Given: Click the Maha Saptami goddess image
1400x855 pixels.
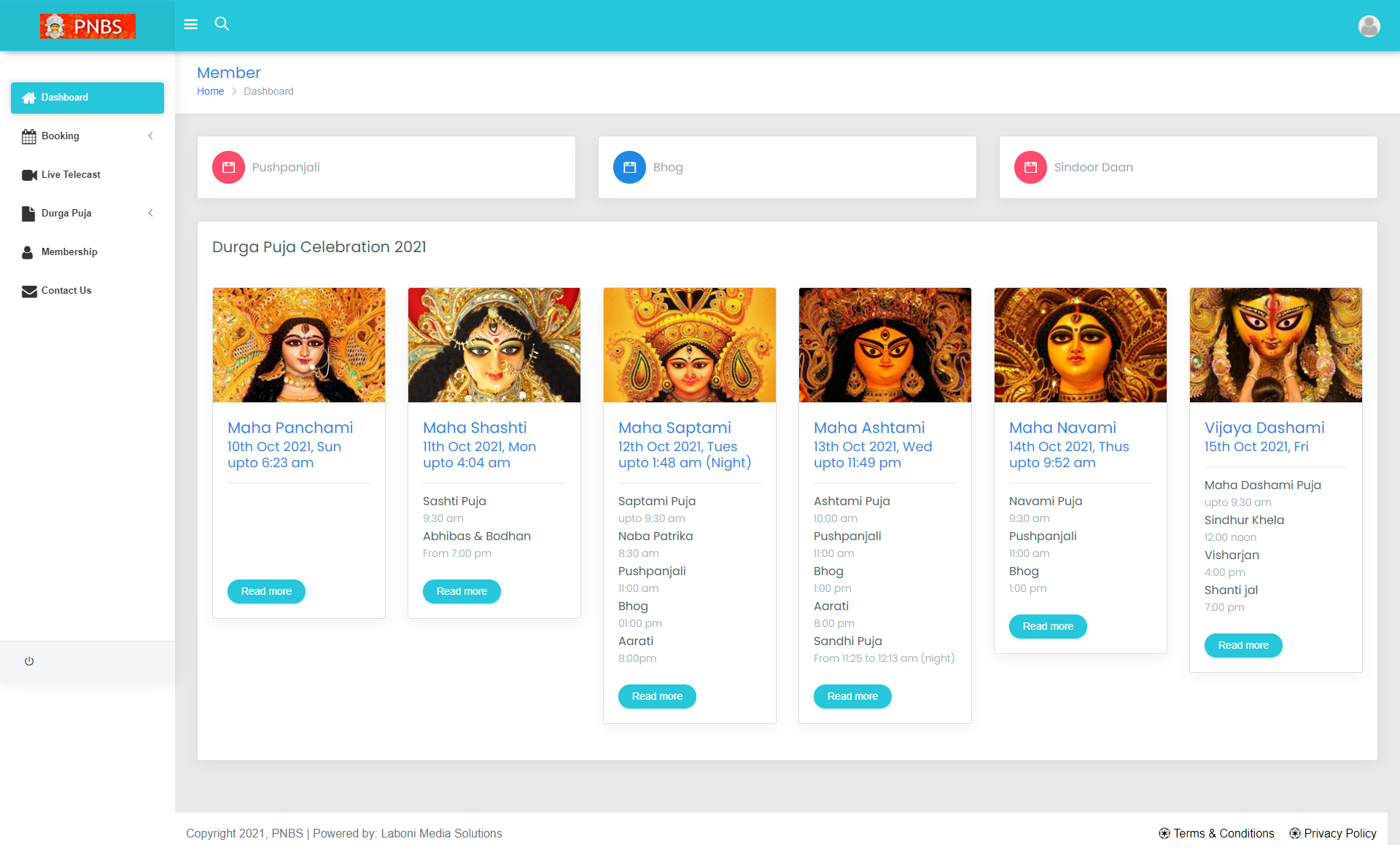Looking at the screenshot, I should pos(690,345).
